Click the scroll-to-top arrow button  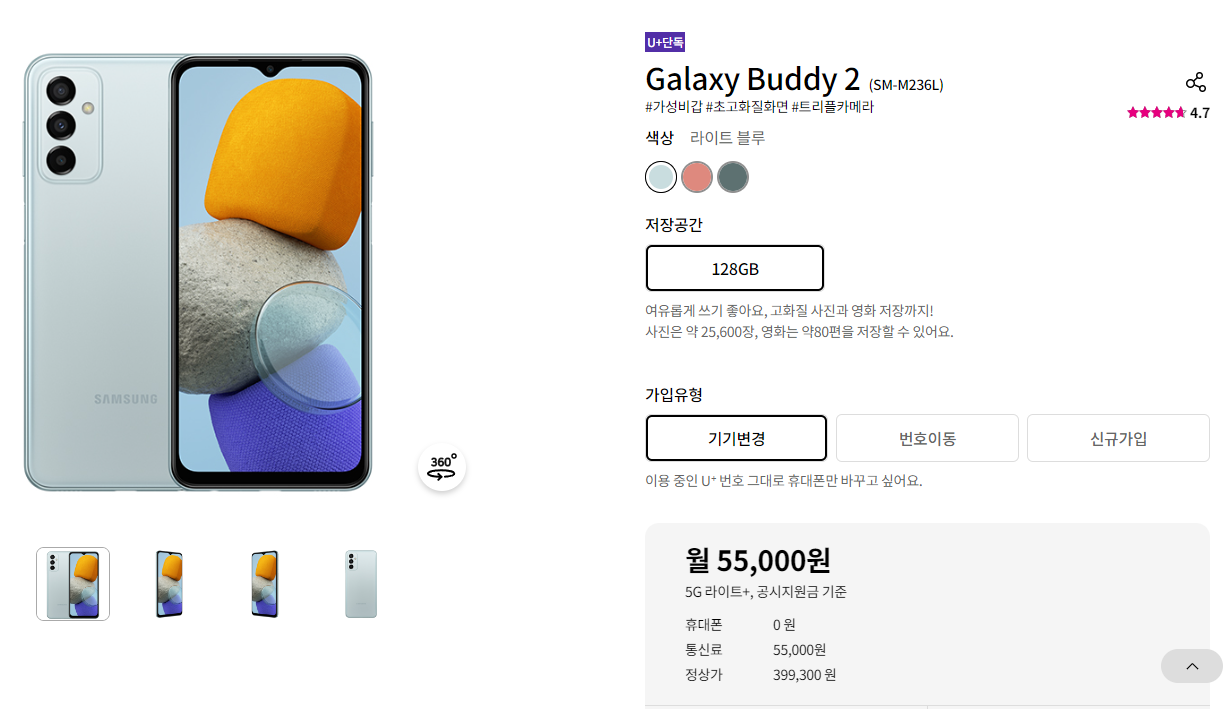click(1192, 666)
